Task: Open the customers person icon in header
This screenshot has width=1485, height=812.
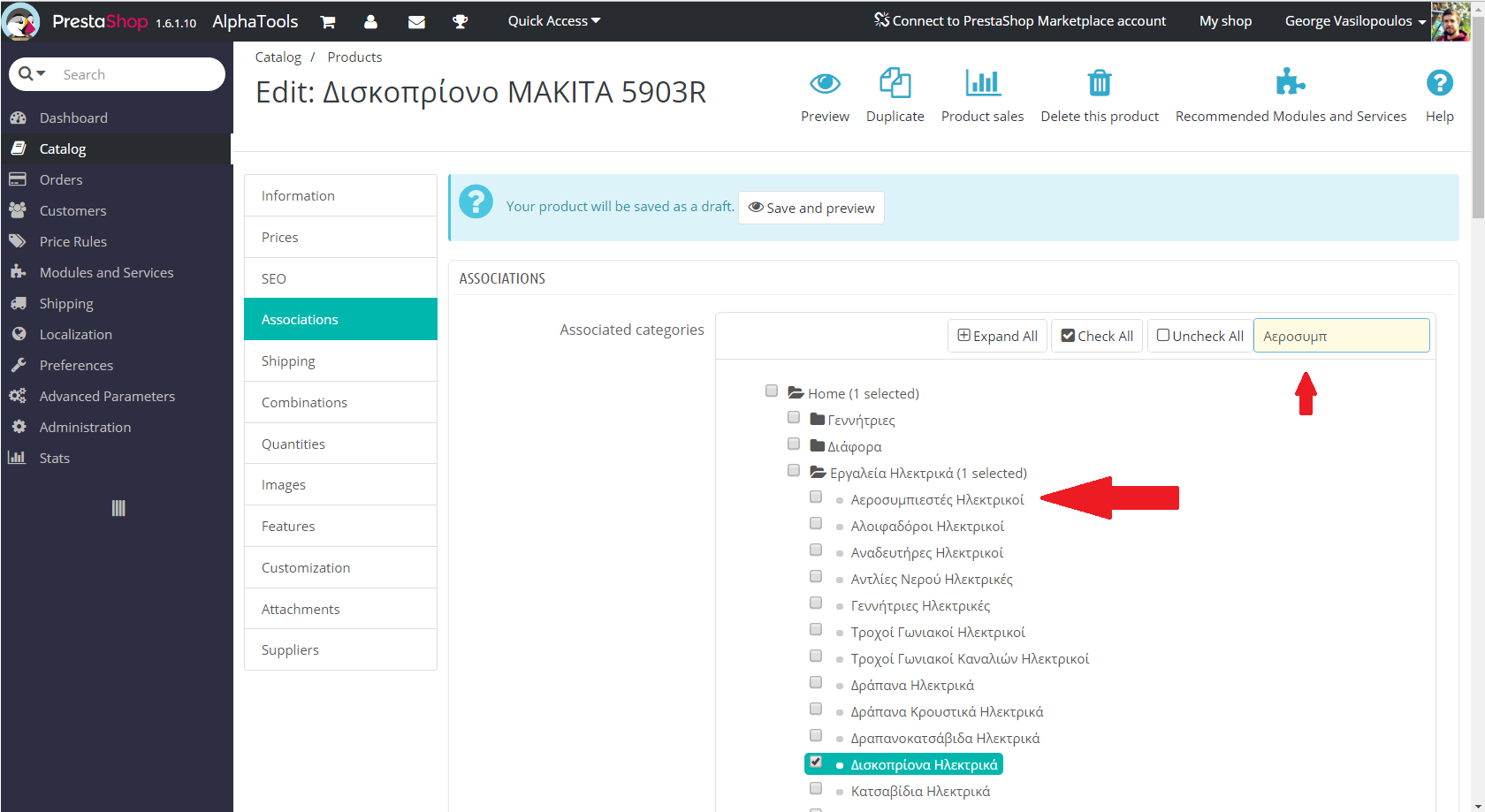Action: click(x=371, y=21)
